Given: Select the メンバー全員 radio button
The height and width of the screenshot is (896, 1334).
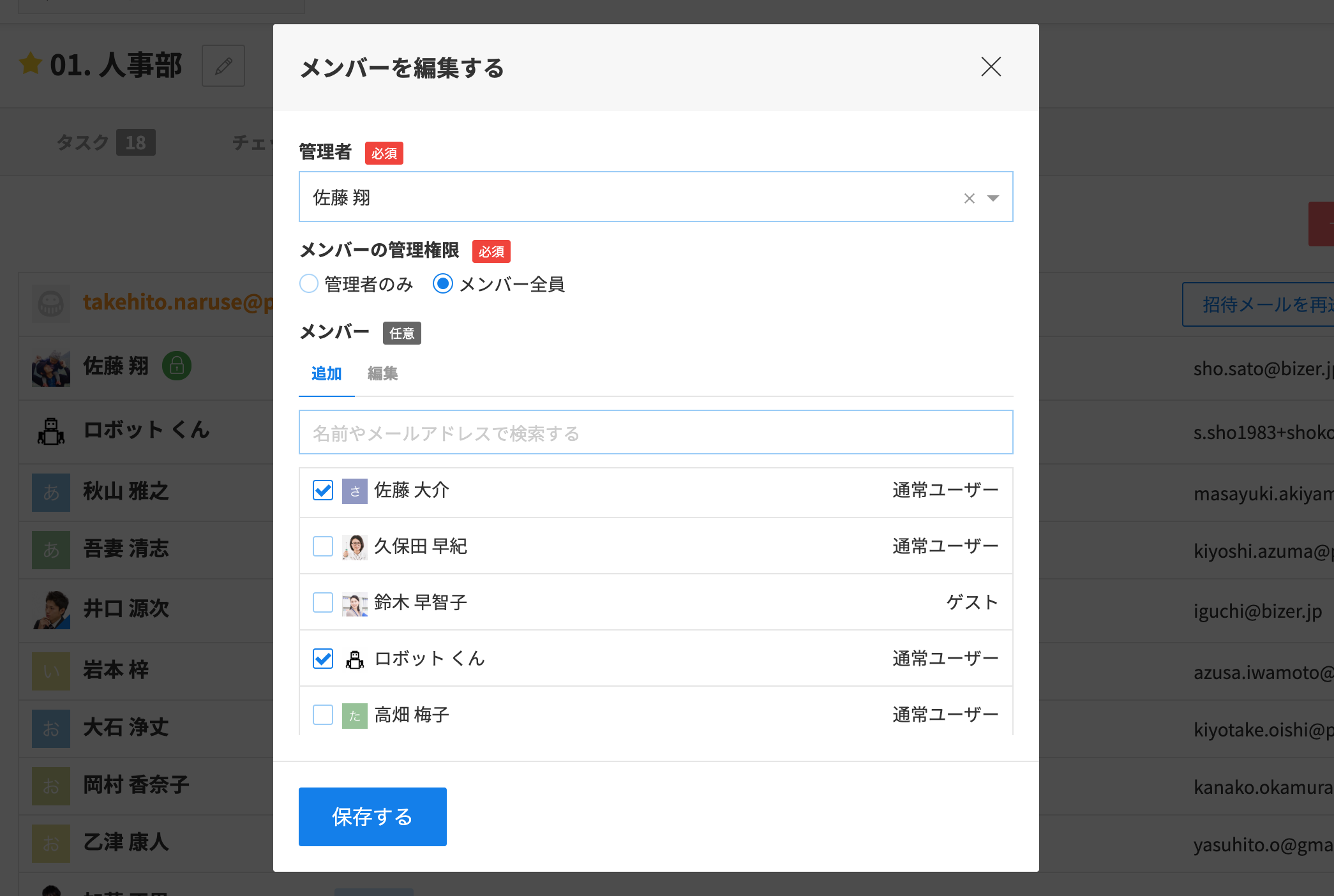Looking at the screenshot, I should coord(443,283).
